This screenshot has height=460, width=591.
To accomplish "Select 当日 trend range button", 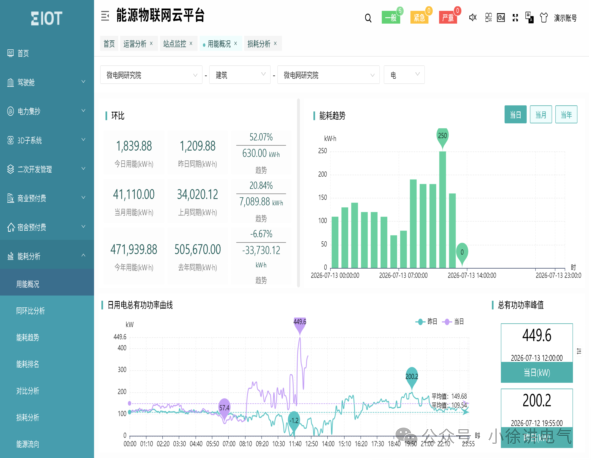I will click(x=515, y=115).
